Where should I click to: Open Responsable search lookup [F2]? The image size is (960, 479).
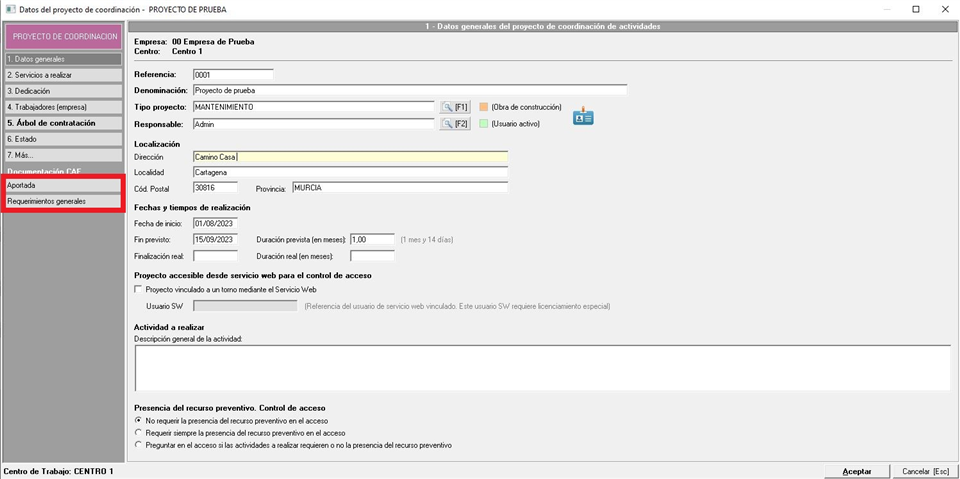(x=455, y=124)
